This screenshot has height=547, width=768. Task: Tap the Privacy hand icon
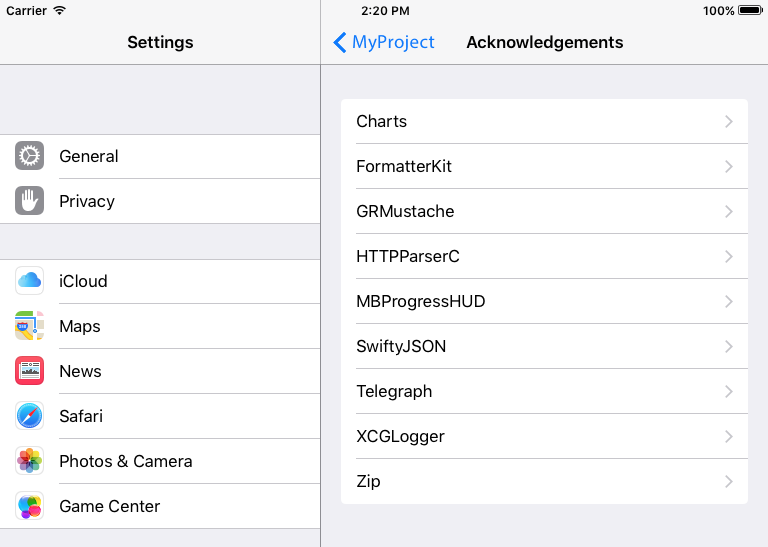click(30, 201)
